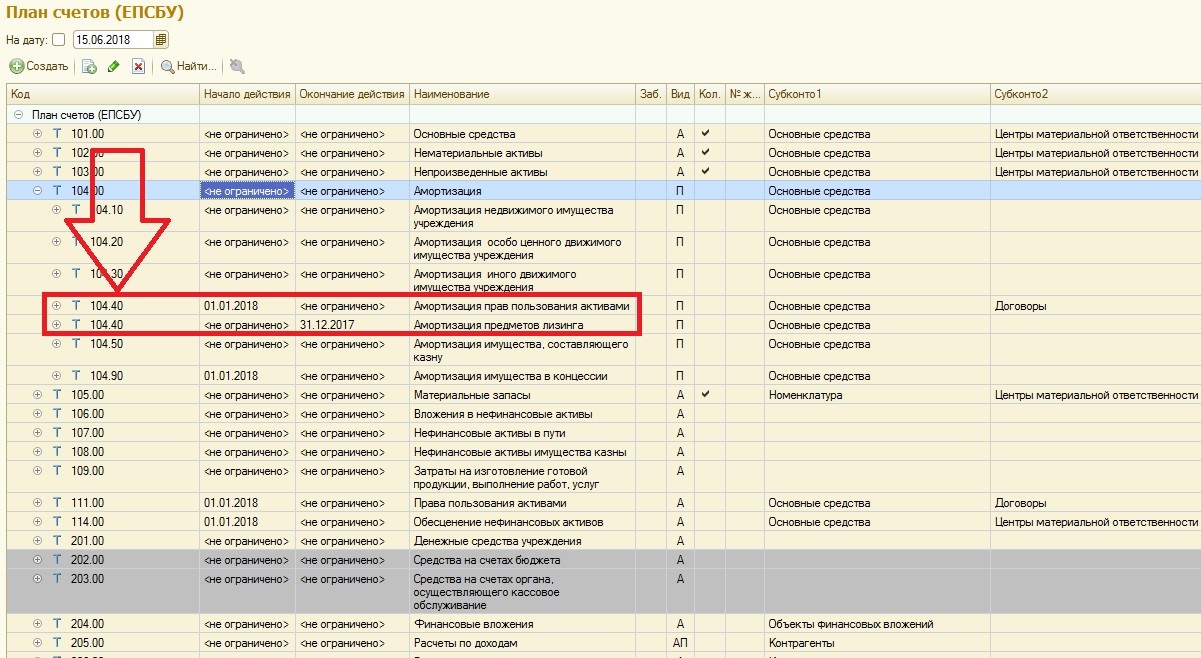Click the account icon of row 106.00
Screen dimensions: 1201x658
(57, 414)
